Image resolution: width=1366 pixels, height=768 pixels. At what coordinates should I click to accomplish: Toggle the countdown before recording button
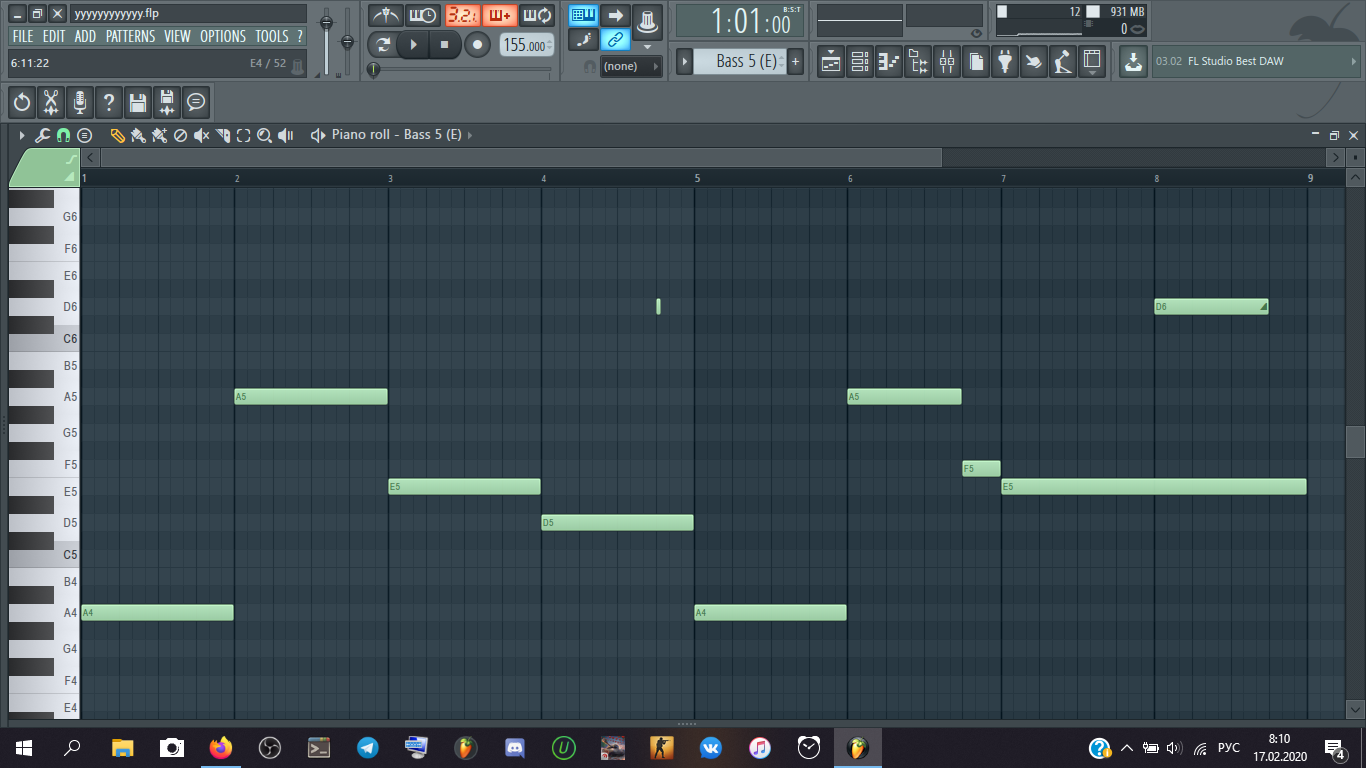point(461,15)
